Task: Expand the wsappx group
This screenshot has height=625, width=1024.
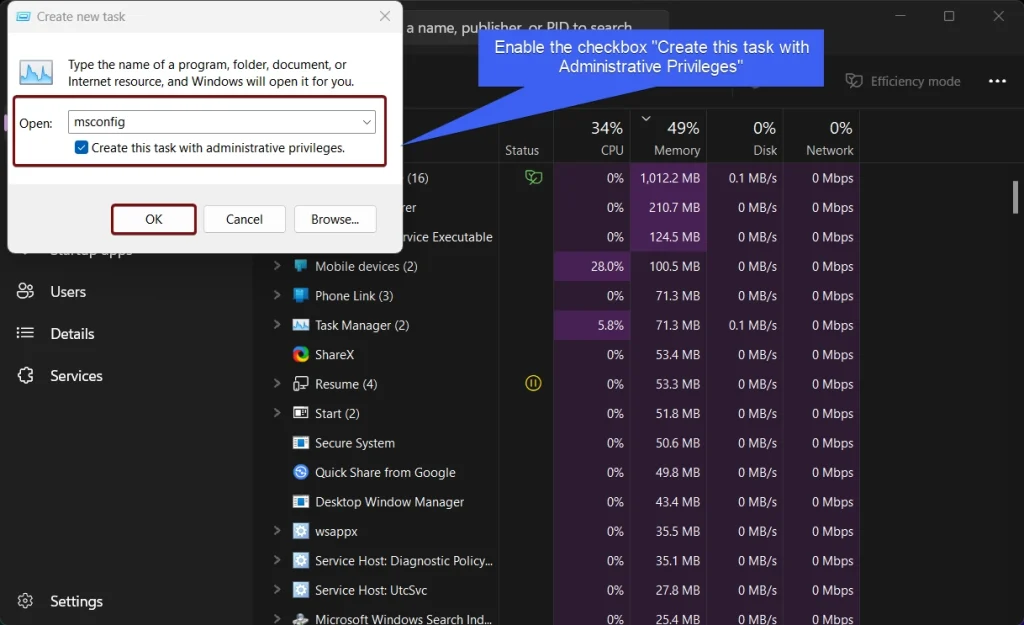Action: [277, 531]
